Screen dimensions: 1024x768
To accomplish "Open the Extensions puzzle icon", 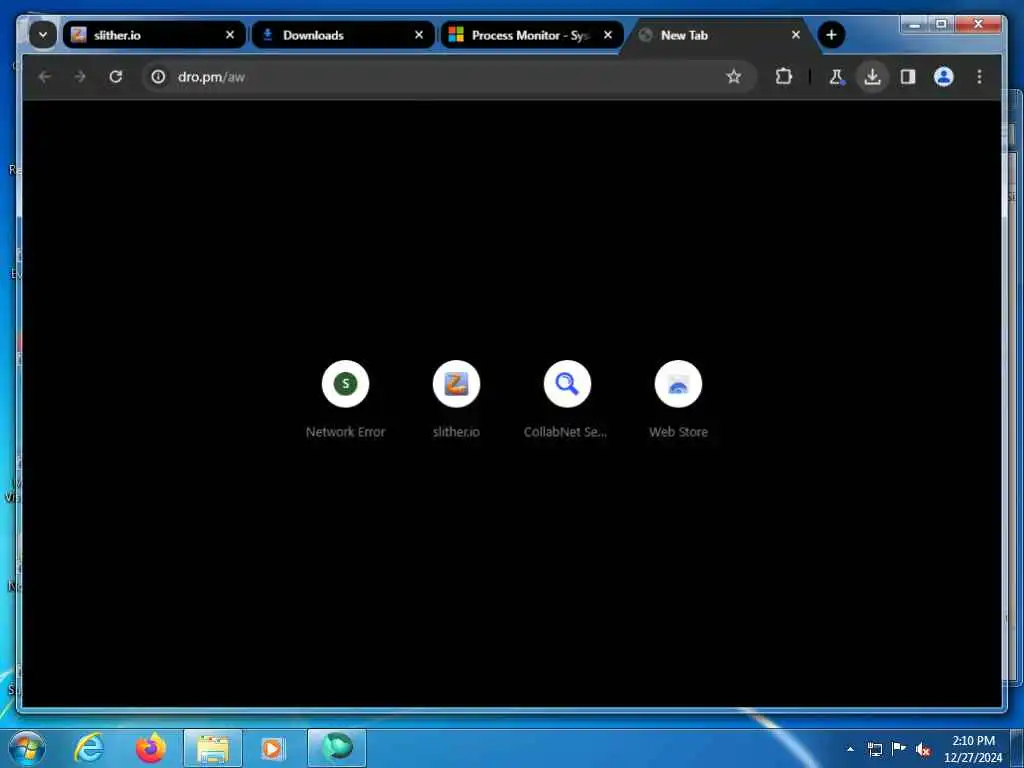I will coord(784,76).
